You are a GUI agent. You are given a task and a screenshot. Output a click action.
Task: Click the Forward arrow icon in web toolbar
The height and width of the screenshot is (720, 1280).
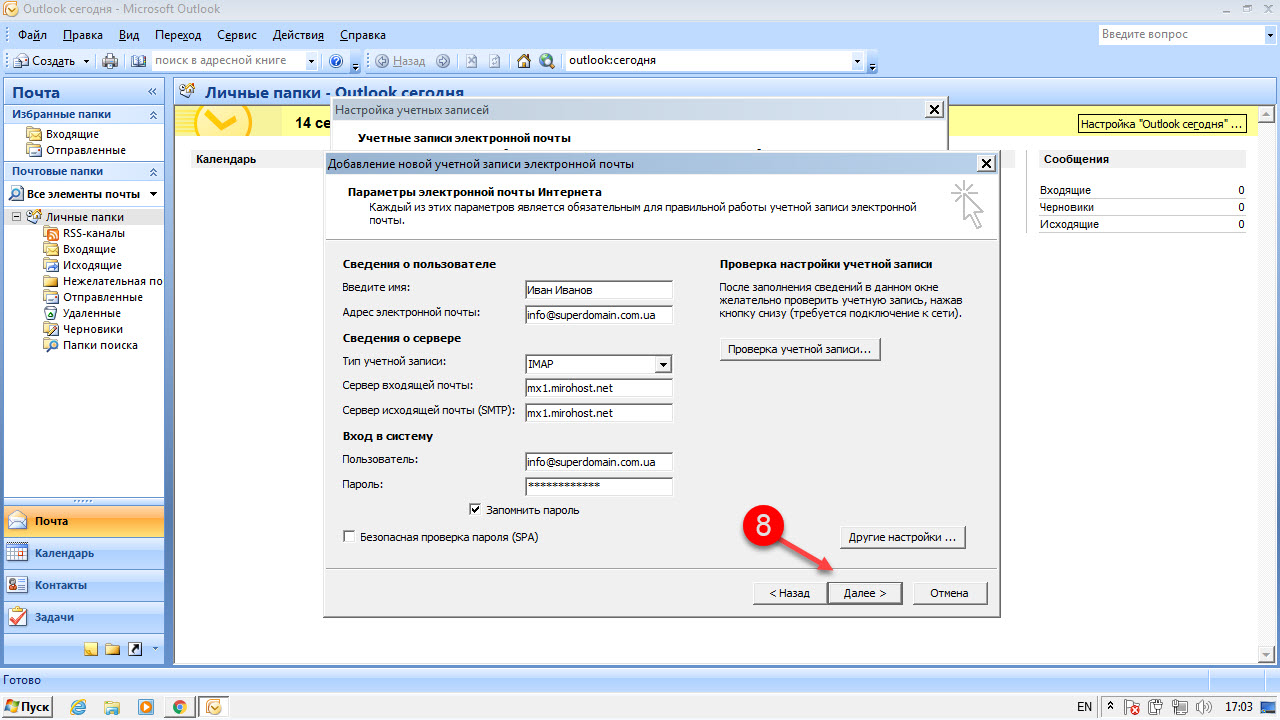click(x=443, y=61)
